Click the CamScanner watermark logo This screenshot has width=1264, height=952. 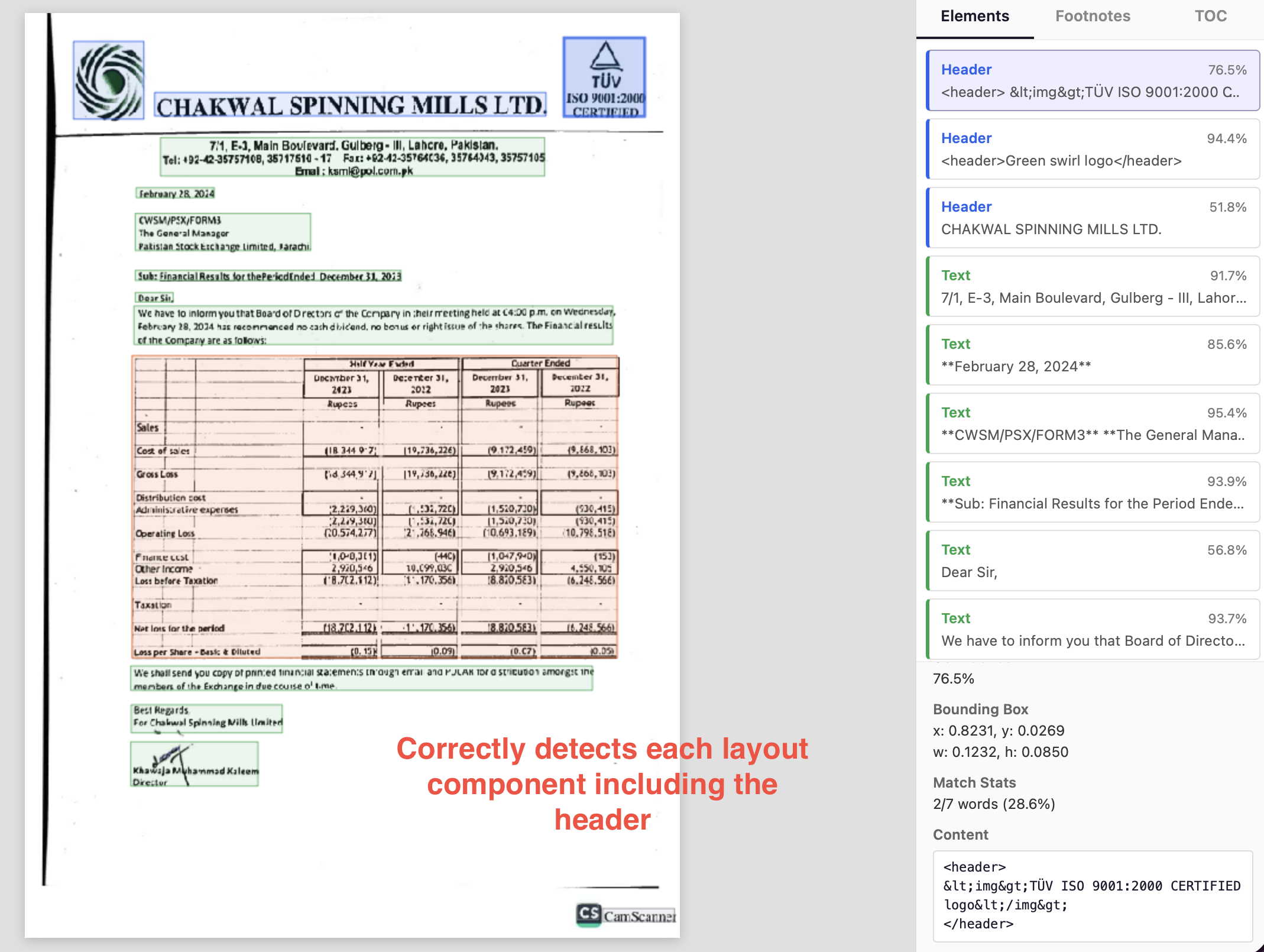coord(625,915)
